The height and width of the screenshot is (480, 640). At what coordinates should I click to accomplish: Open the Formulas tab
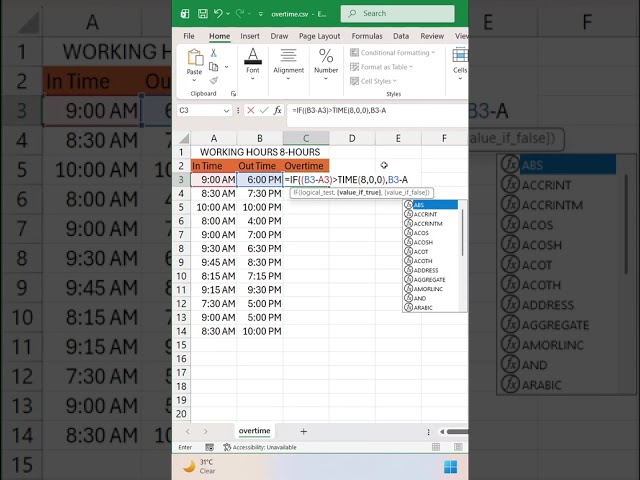[367, 36]
